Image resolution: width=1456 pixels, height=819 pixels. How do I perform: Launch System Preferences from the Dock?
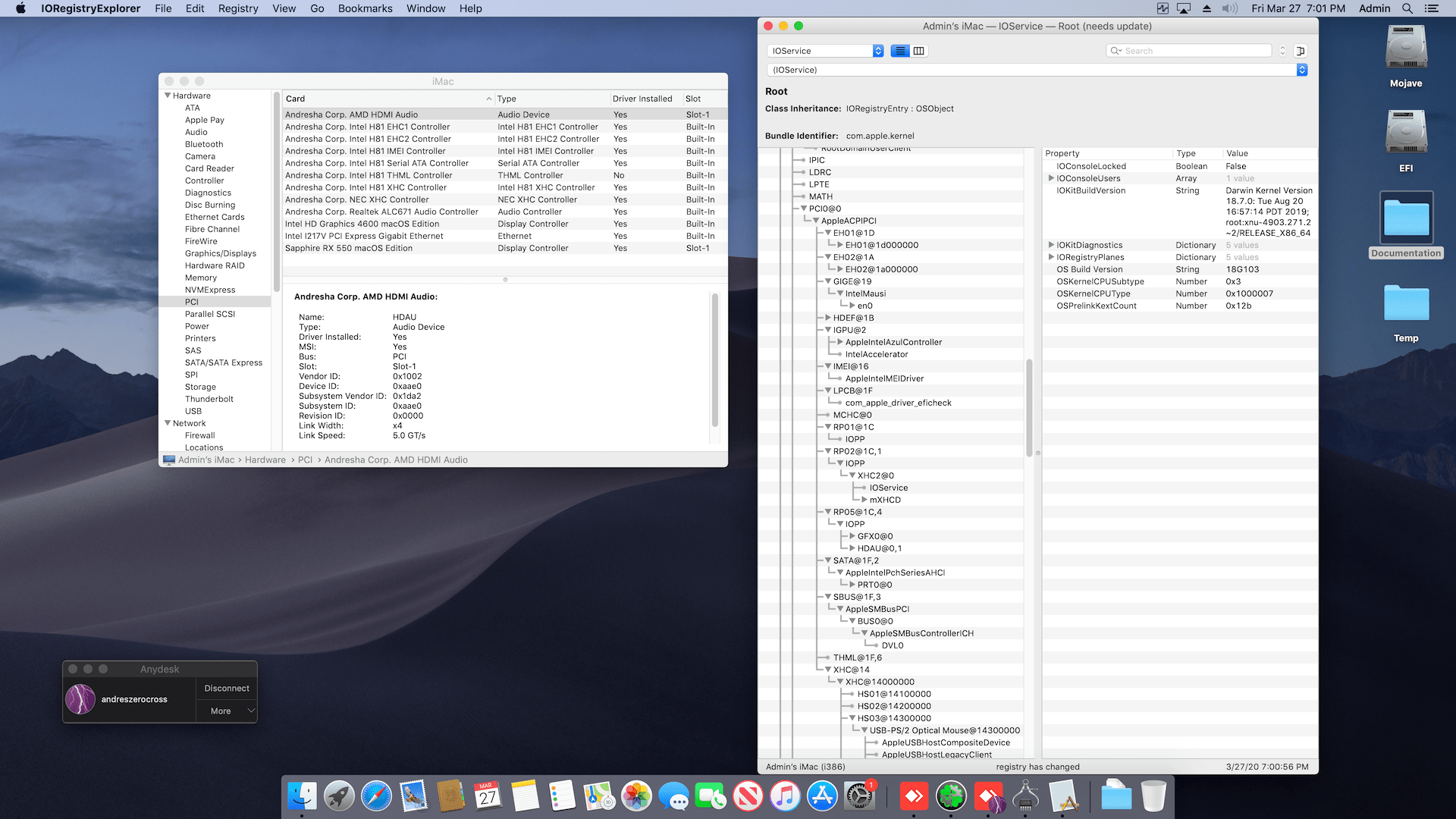(x=859, y=796)
